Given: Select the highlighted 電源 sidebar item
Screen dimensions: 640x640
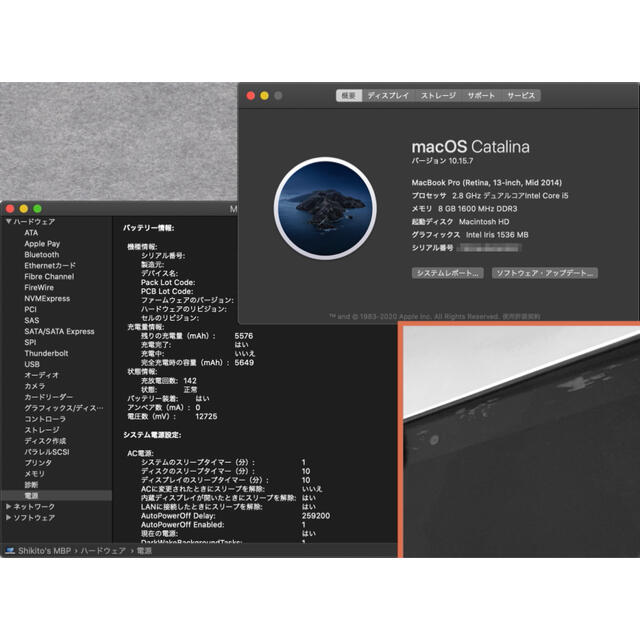Looking at the screenshot, I should click(57, 496).
